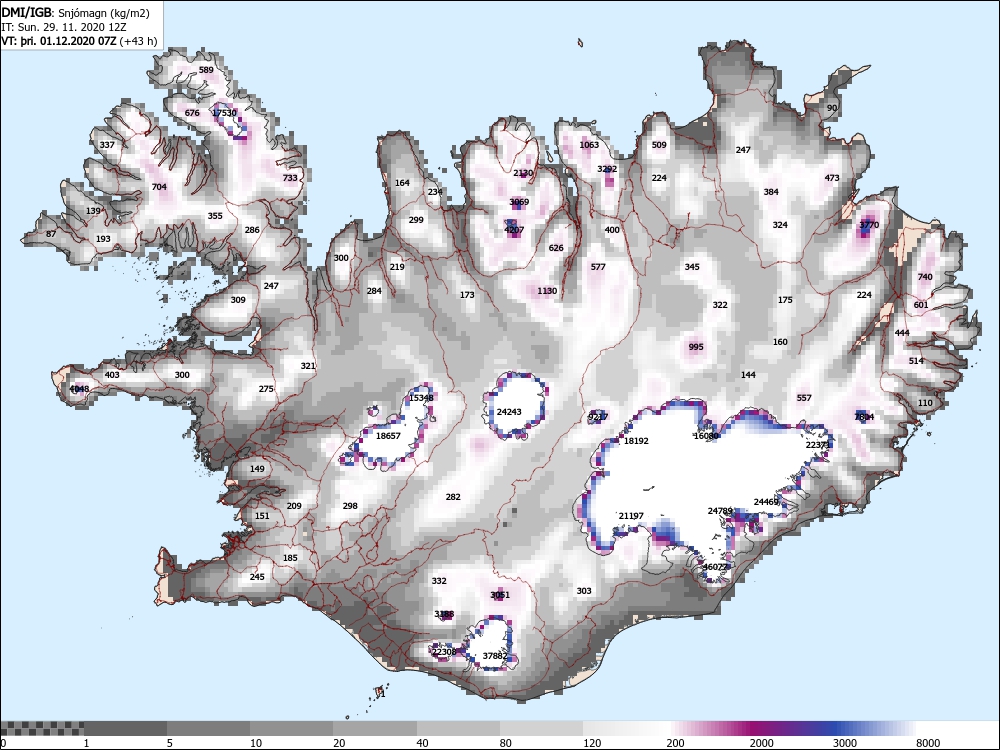Click the snow value '332'
Image resolution: width=1000 pixels, height=750 pixels.
439,581
